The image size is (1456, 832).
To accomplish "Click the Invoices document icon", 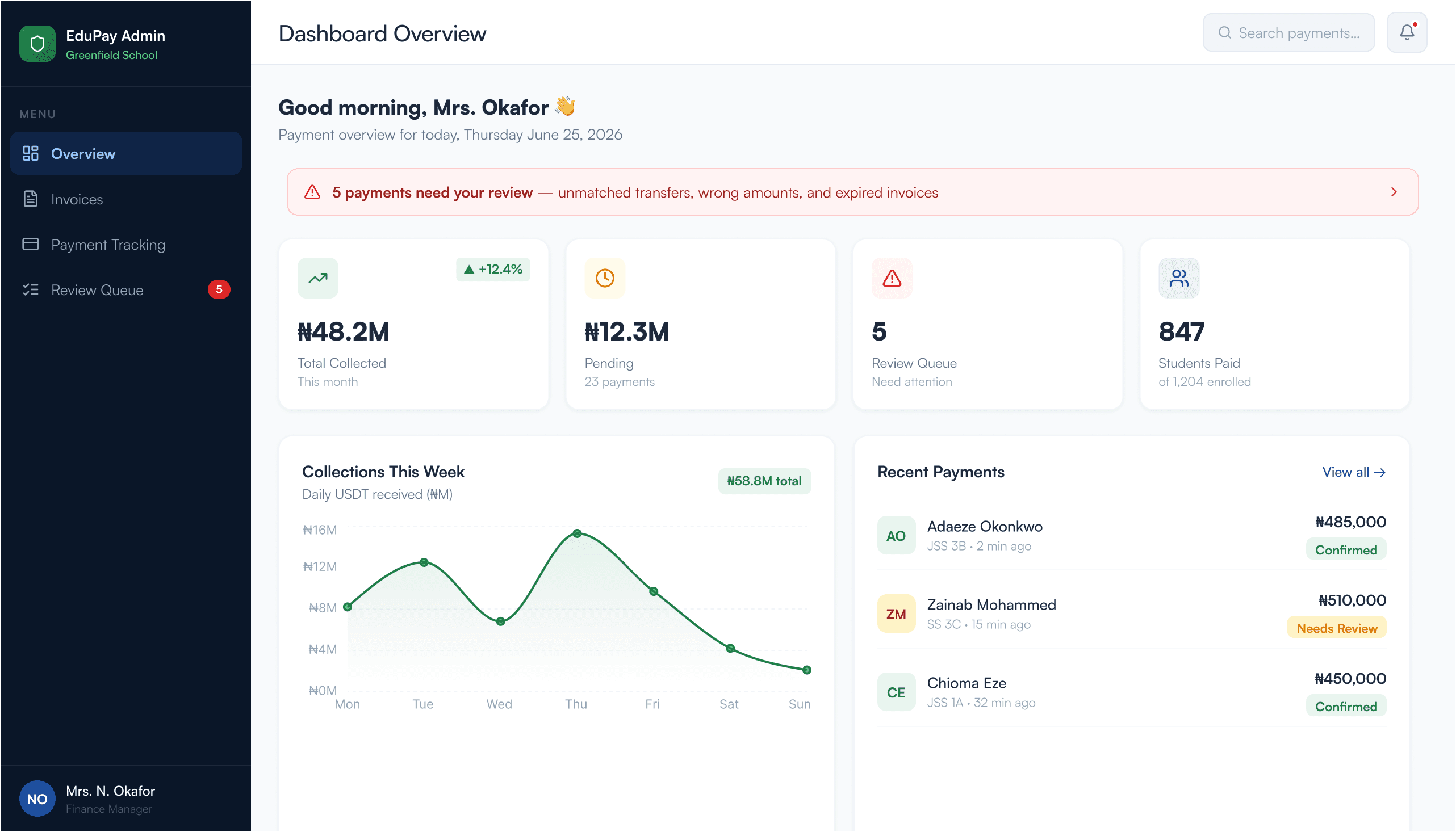I will click(x=30, y=199).
